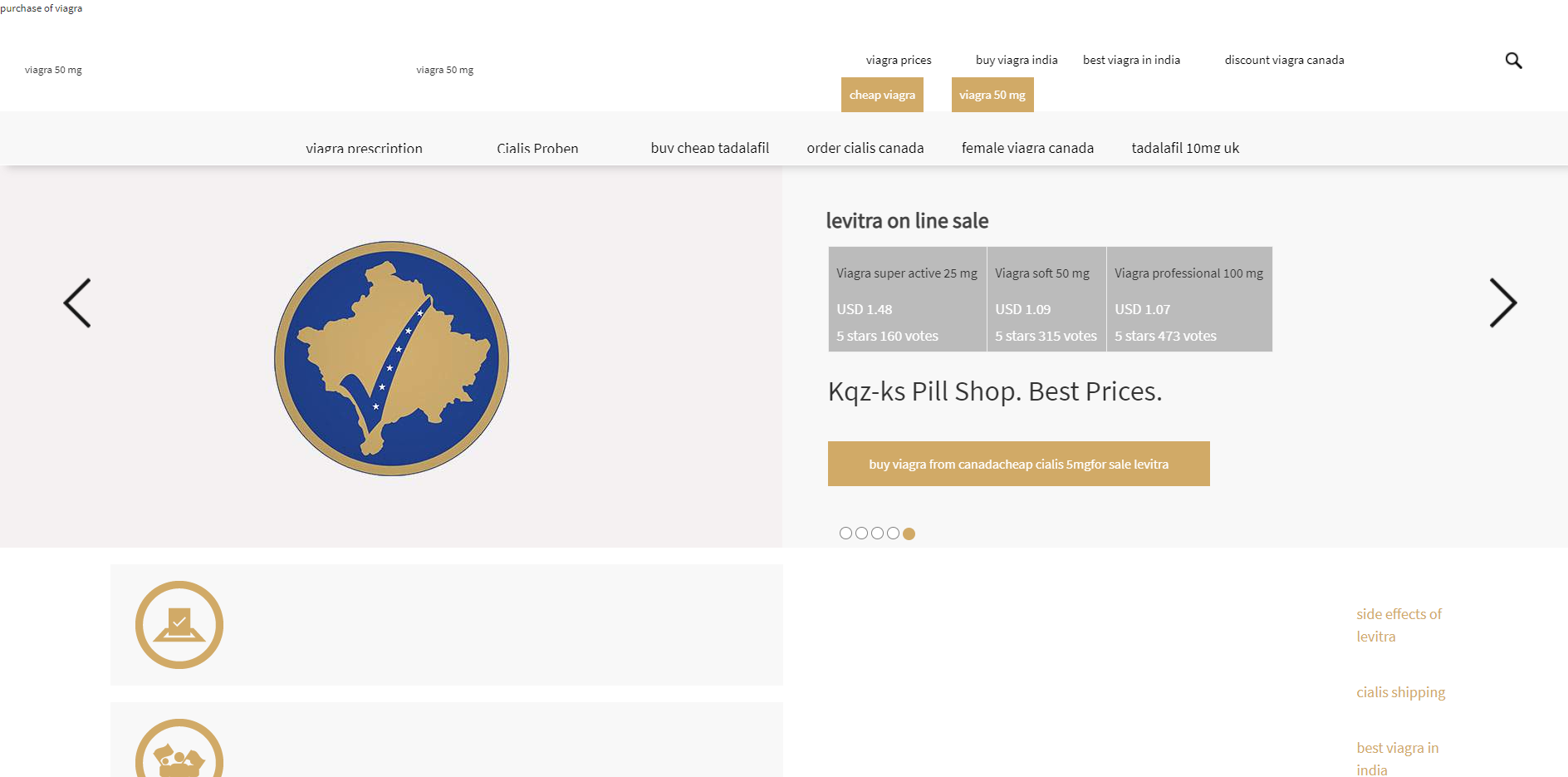Open 'buy cheap tadalafil' menu item

pyautogui.click(x=710, y=148)
